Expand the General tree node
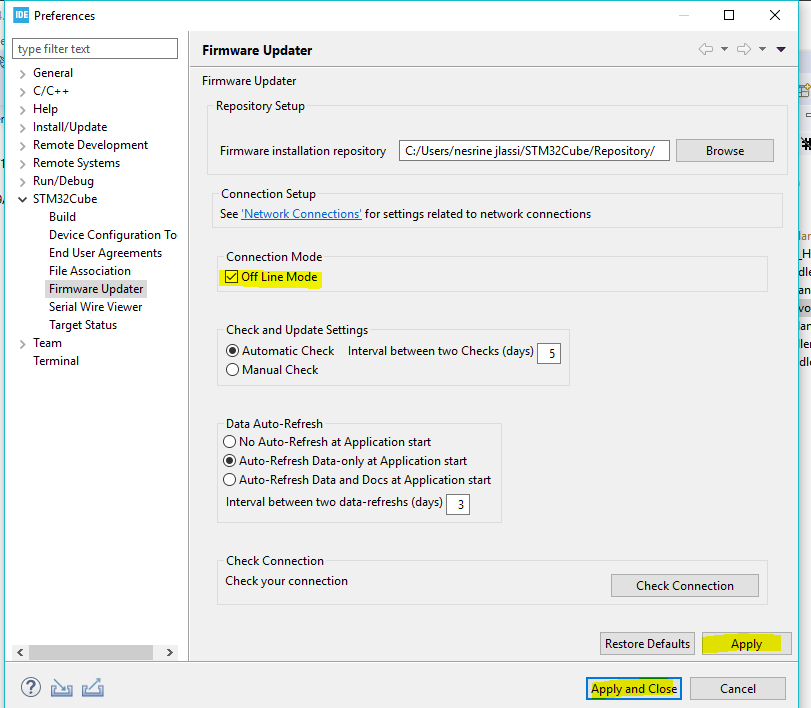The width and height of the screenshot is (811, 708). coord(22,74)
